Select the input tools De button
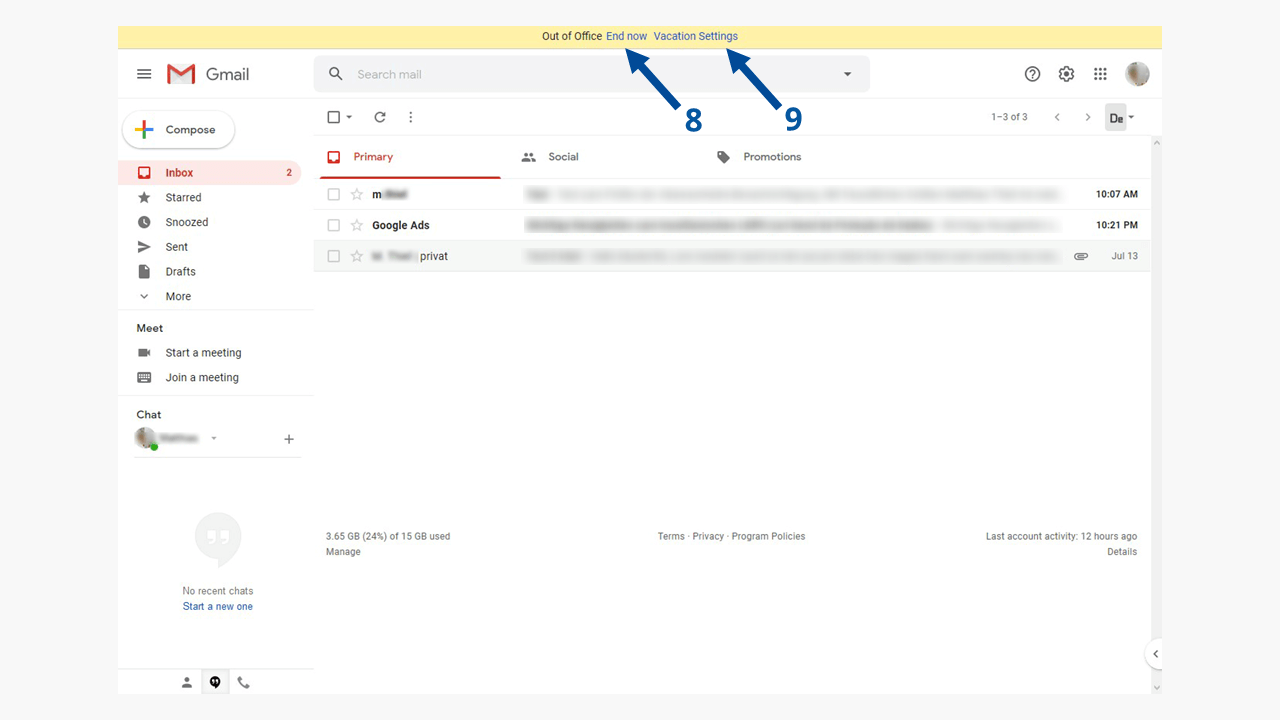Viewport: 1280px width, 720px height. point(1115,117)
